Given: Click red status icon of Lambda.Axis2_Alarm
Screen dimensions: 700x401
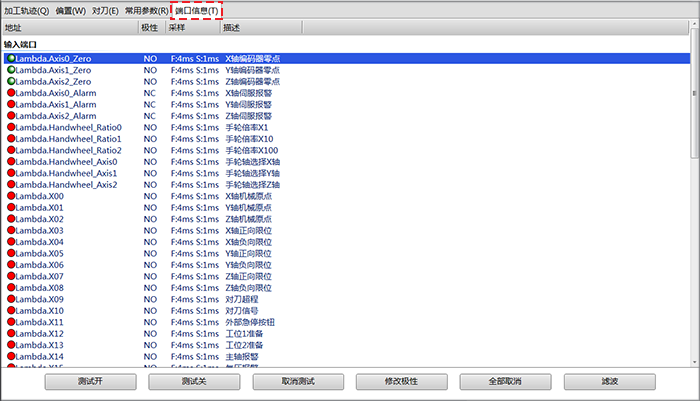Looking at the screenshot, I should (x=11, y=116).
